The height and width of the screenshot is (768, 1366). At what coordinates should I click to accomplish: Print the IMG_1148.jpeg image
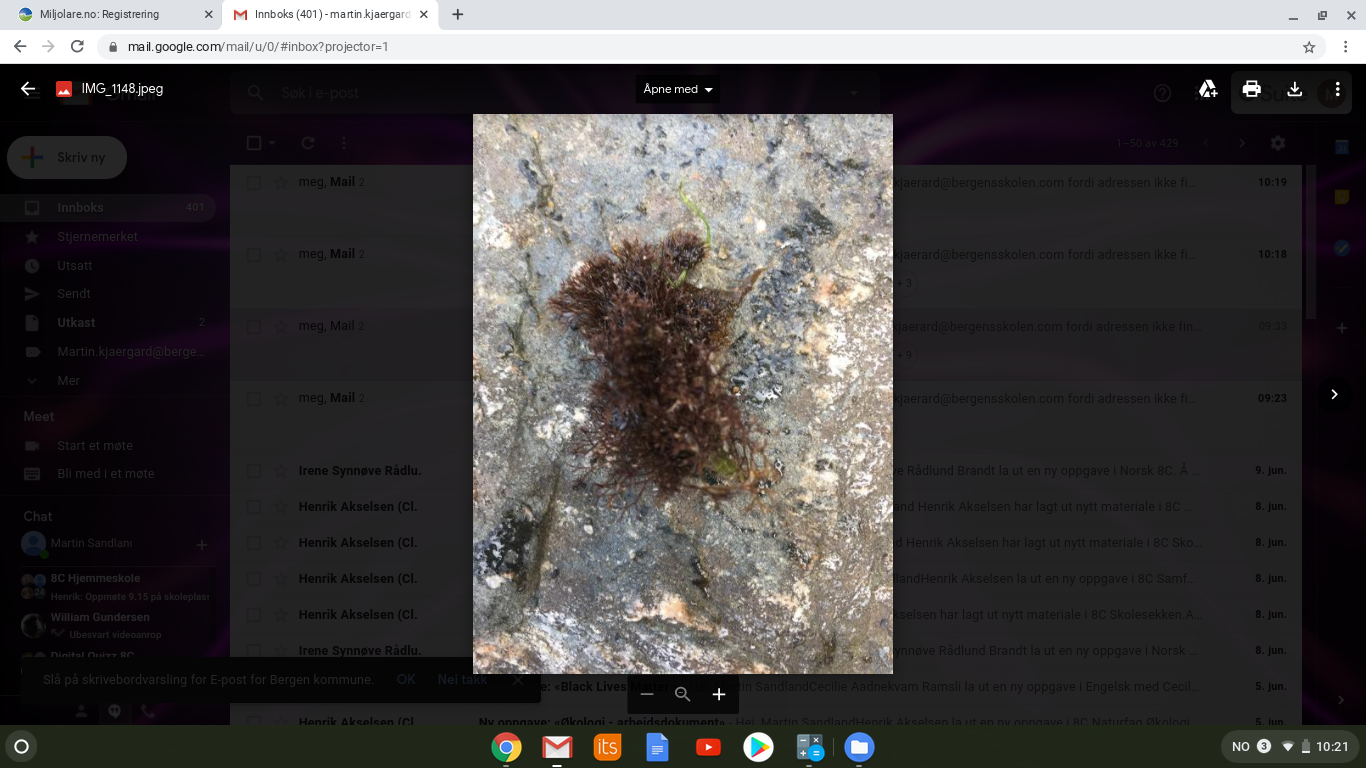(1251, 89)
